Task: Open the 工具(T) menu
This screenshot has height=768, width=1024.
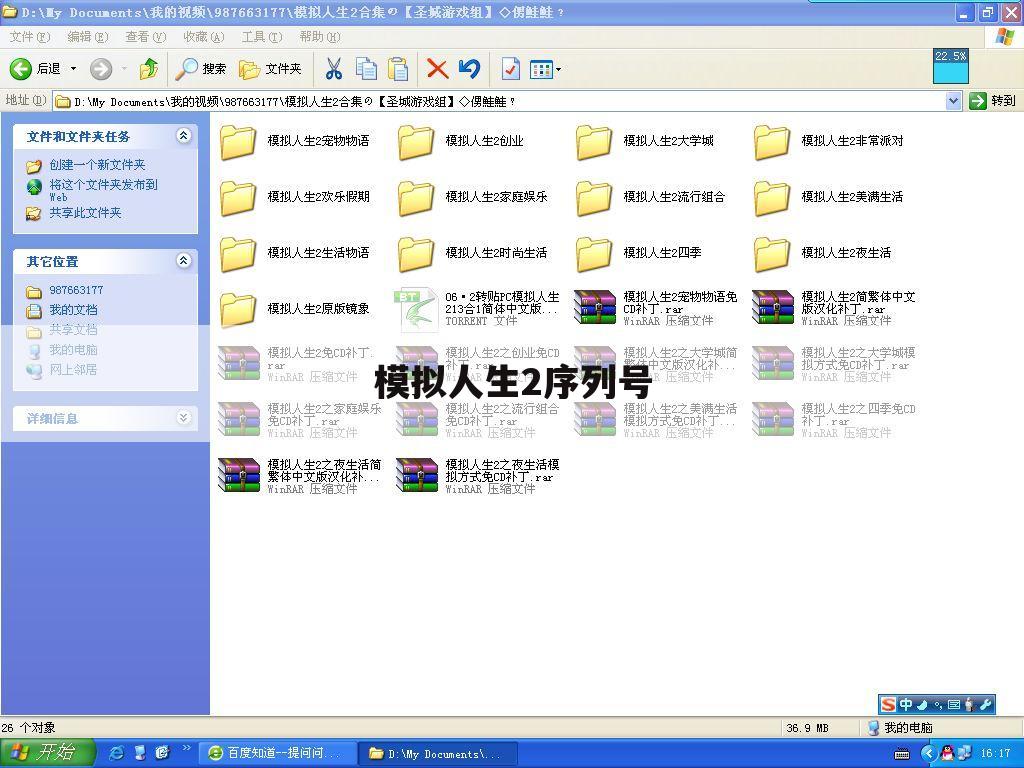Action: tap(262, 37)
